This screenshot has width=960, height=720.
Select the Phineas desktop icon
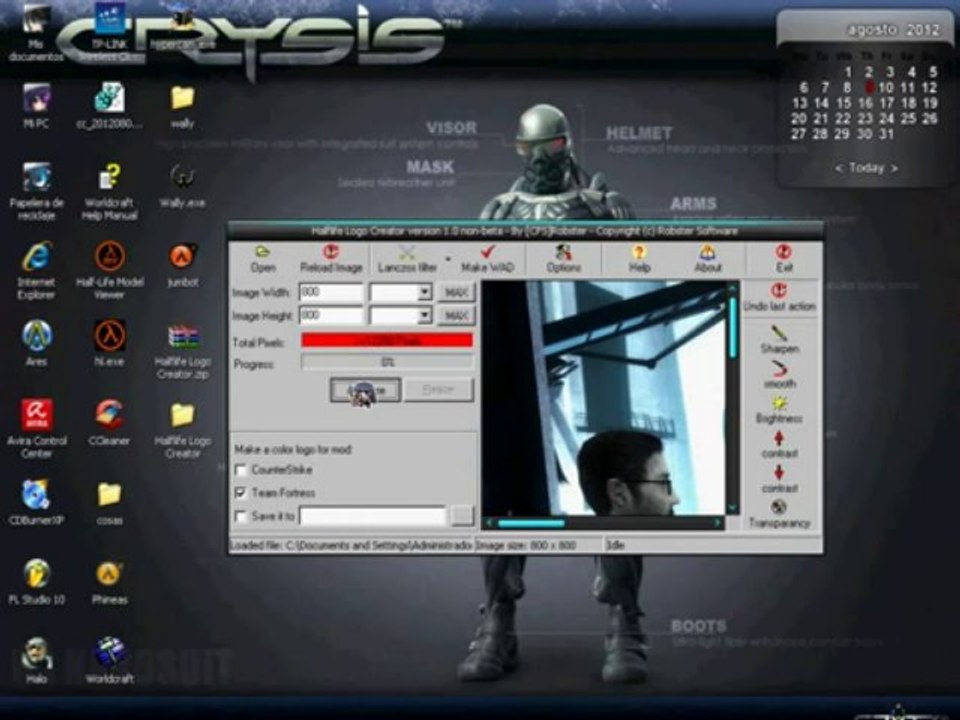tap(110, 574)
